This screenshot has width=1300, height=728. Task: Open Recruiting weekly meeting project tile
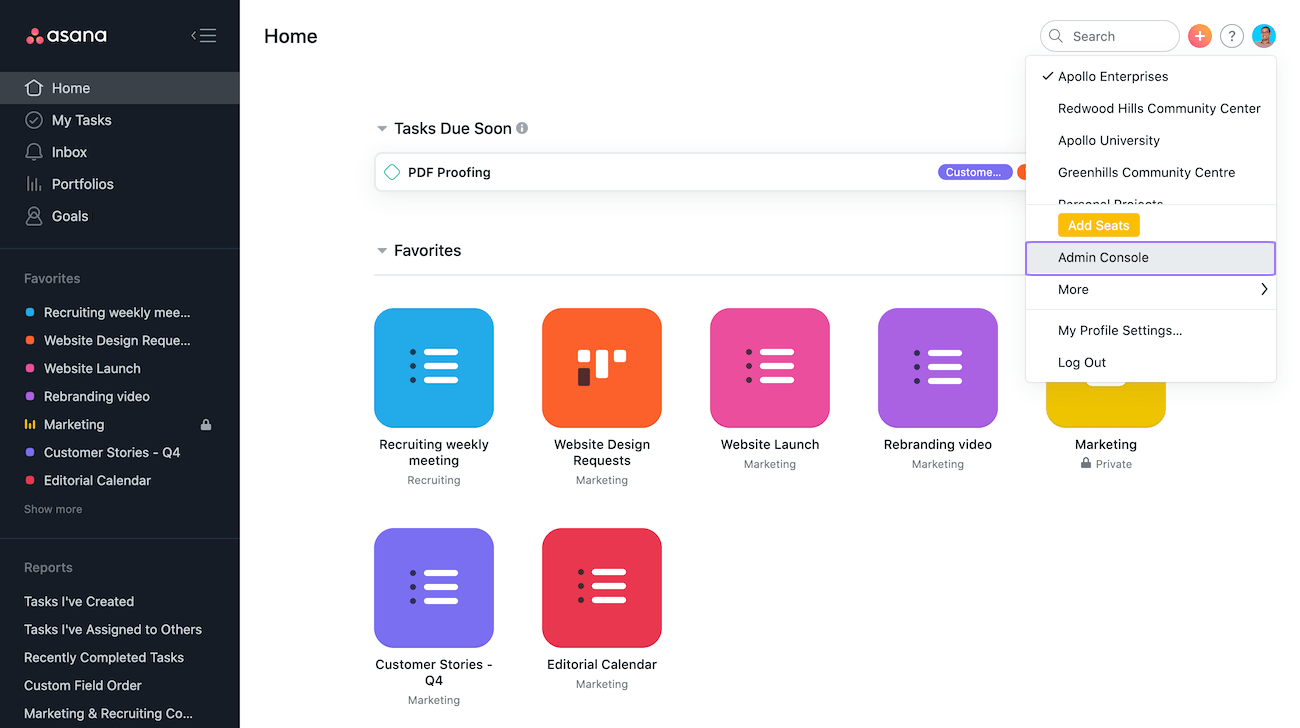pos(434,368)
